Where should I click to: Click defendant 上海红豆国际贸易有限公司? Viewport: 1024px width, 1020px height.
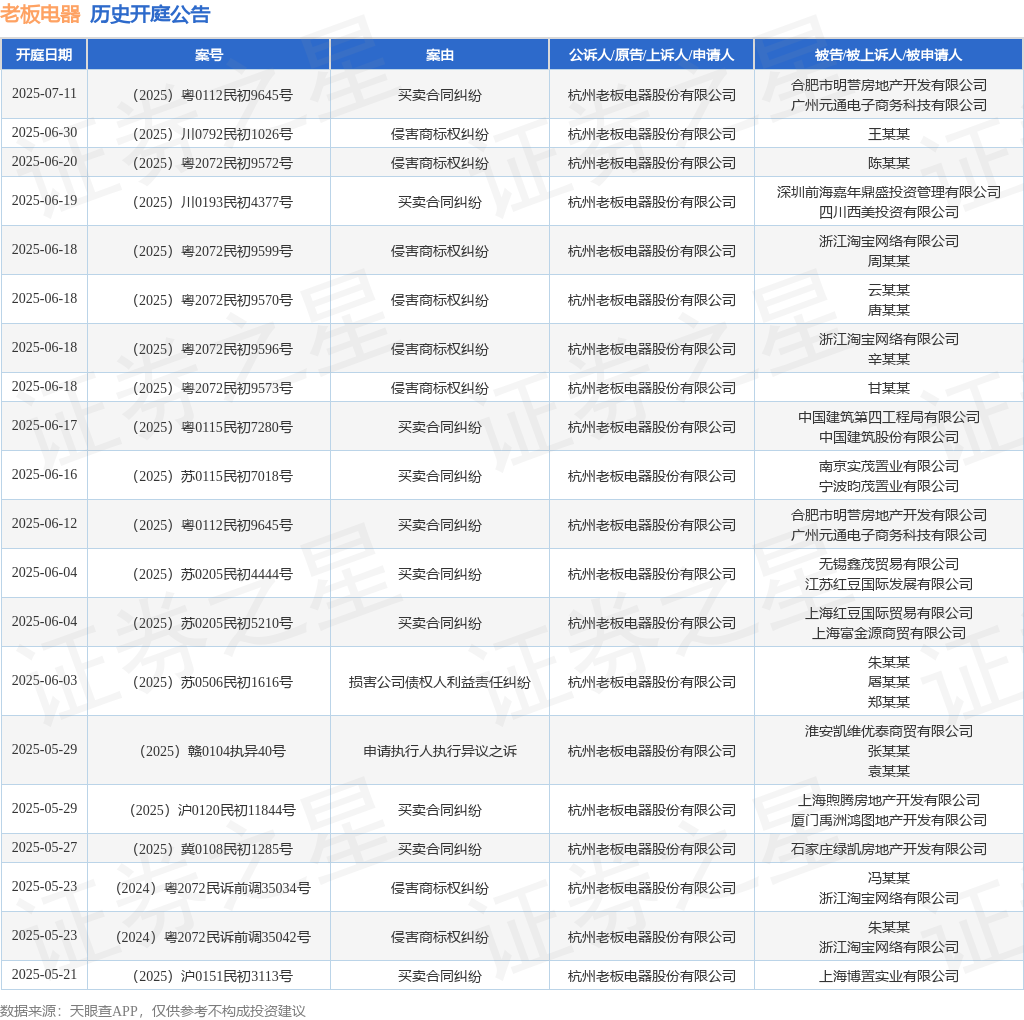(889, 613)
